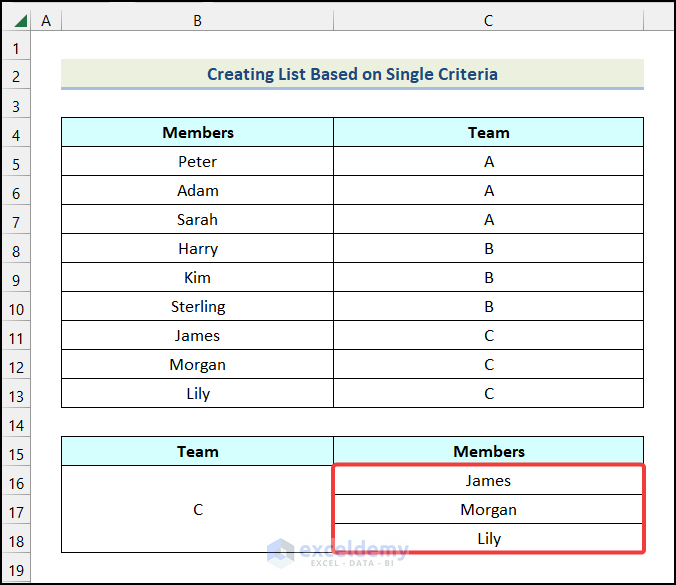This screenshot has width=676, height=585.
Task: Click the cell containing Sterling
Action: [x=198, y=306]
